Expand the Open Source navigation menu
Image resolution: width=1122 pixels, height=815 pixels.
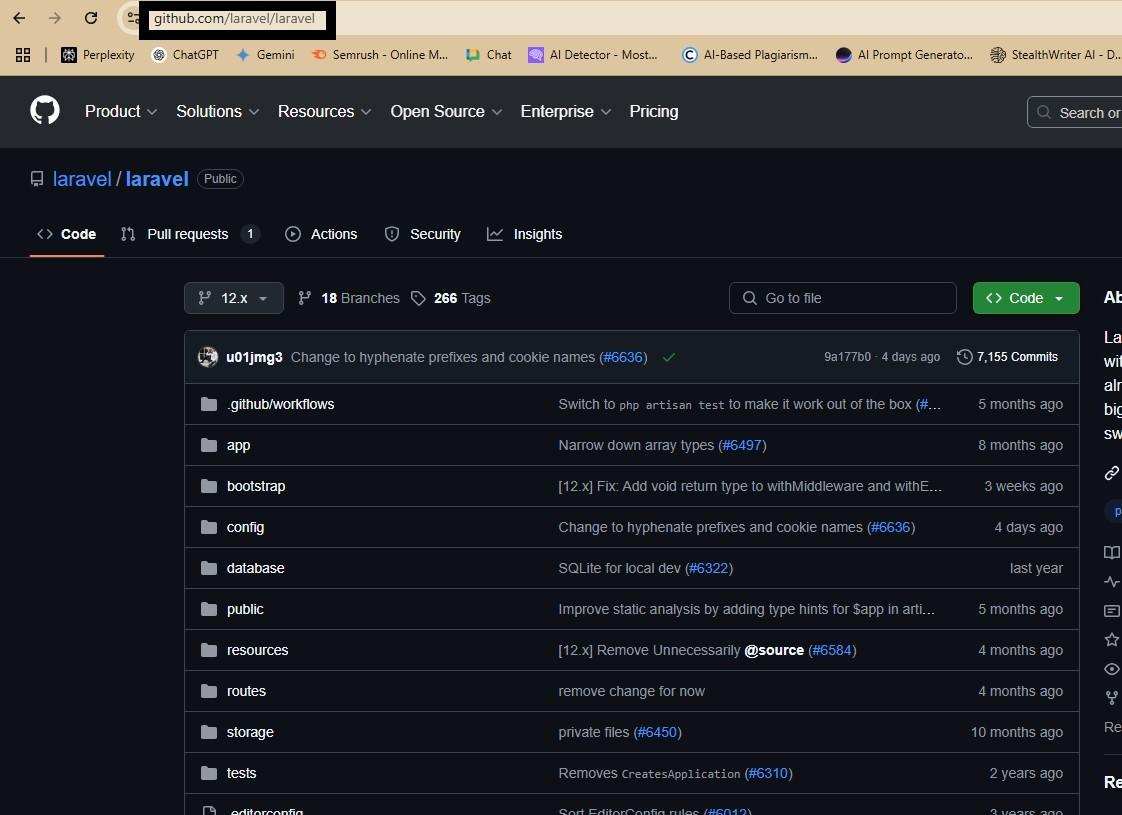click(x=446, y=112)
